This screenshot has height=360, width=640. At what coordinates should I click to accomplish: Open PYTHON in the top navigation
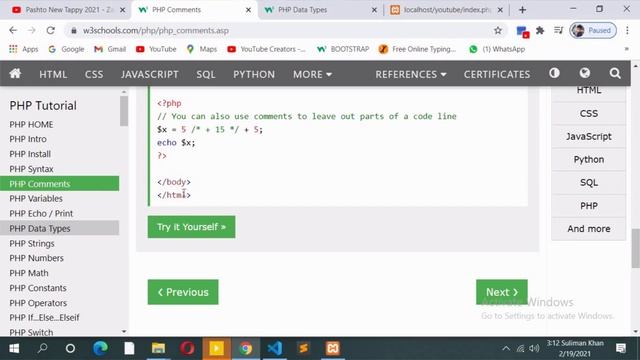click(x=254, y=74)
